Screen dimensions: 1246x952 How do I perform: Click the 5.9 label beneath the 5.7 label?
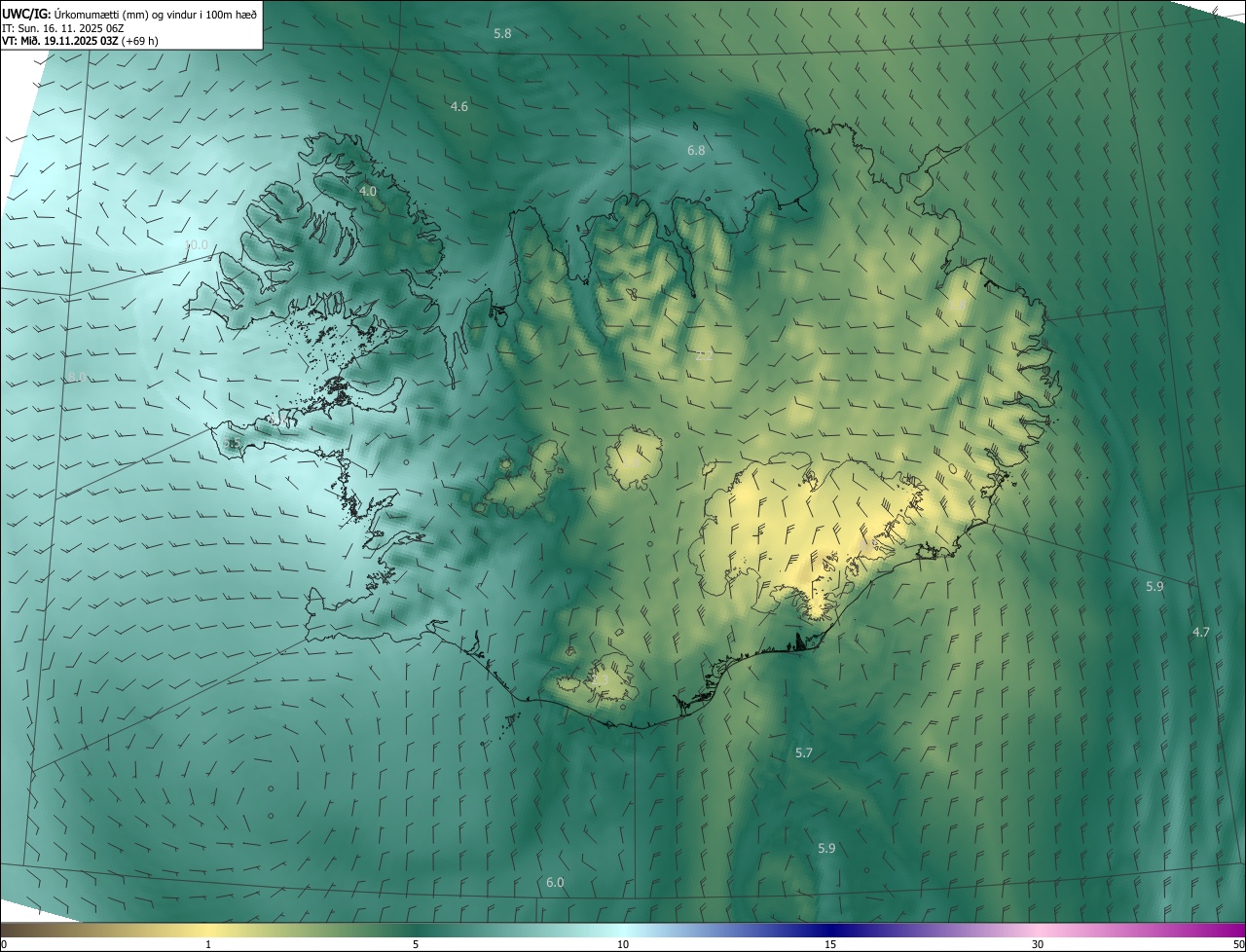[x=826, y=848]
